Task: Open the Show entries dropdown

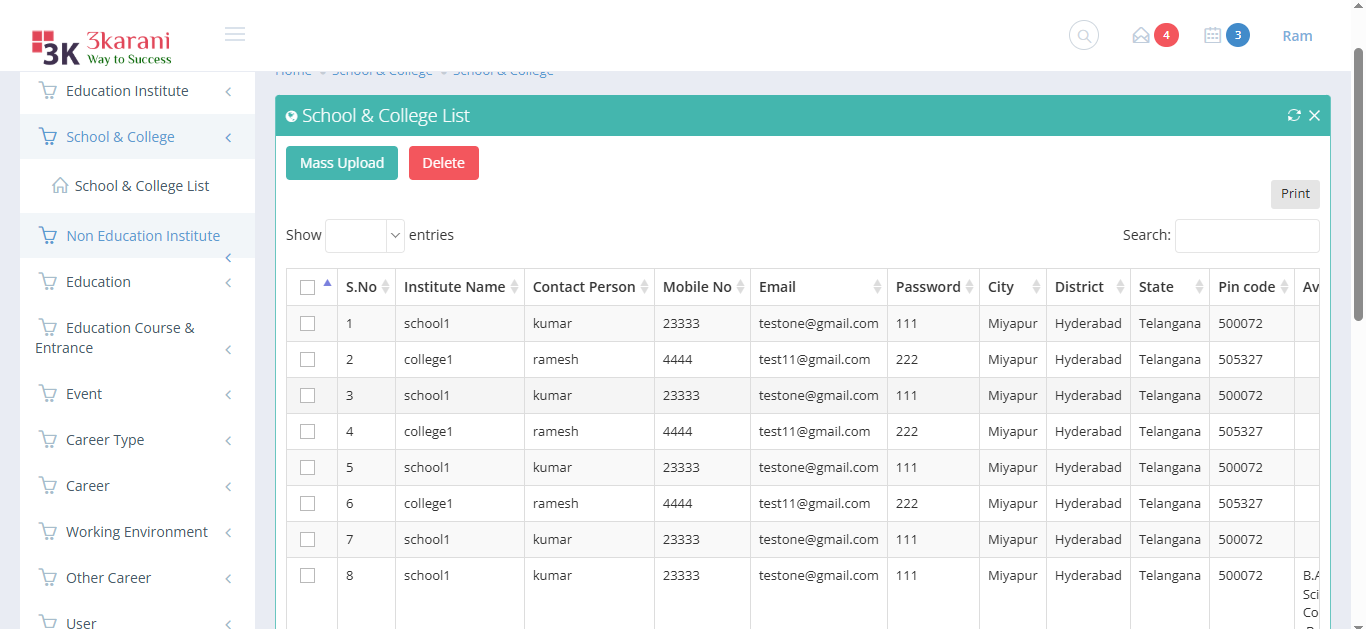Action: [364, 235]
